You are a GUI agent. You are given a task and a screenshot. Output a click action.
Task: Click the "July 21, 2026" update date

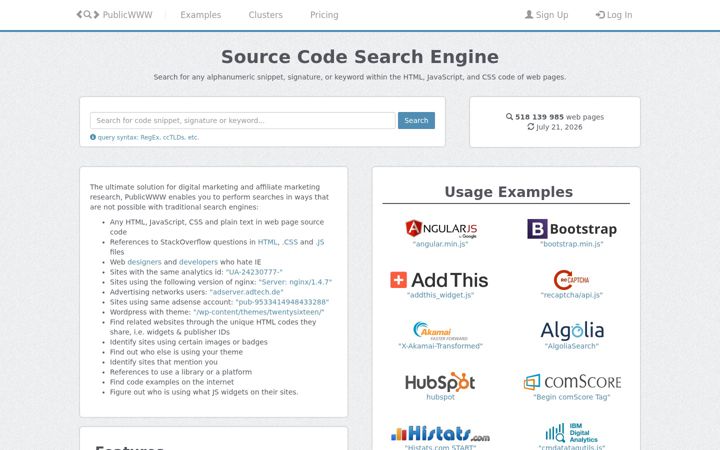559,127
